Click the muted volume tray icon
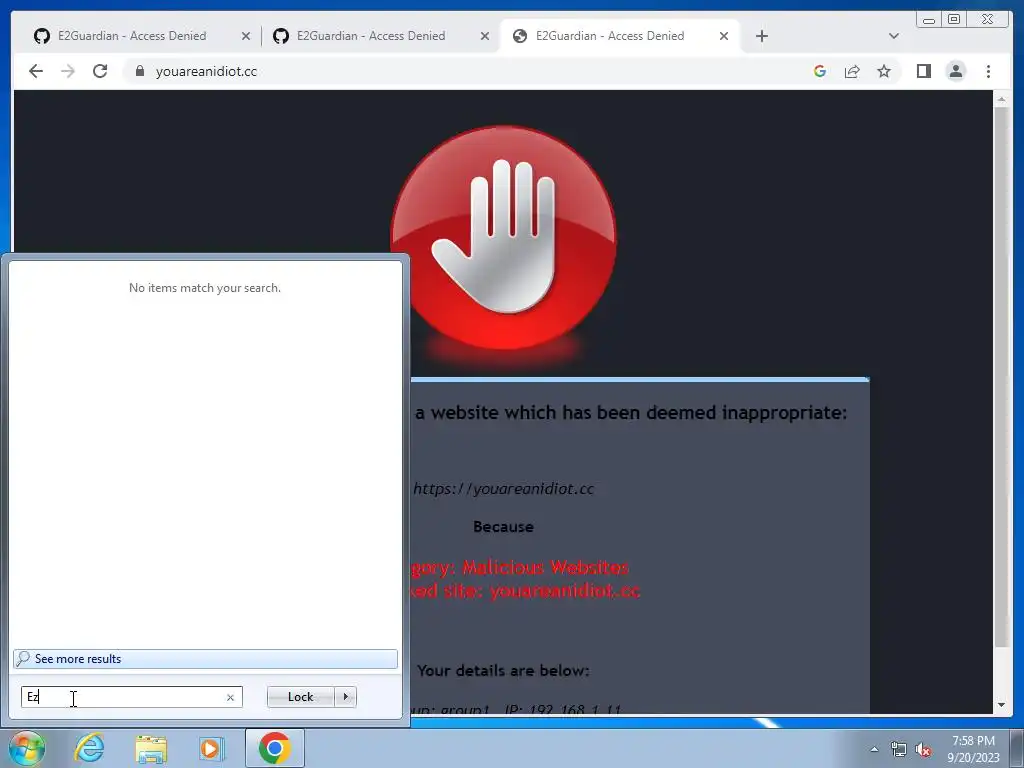This screenshot has height=768, width=1024. (923, 750)
